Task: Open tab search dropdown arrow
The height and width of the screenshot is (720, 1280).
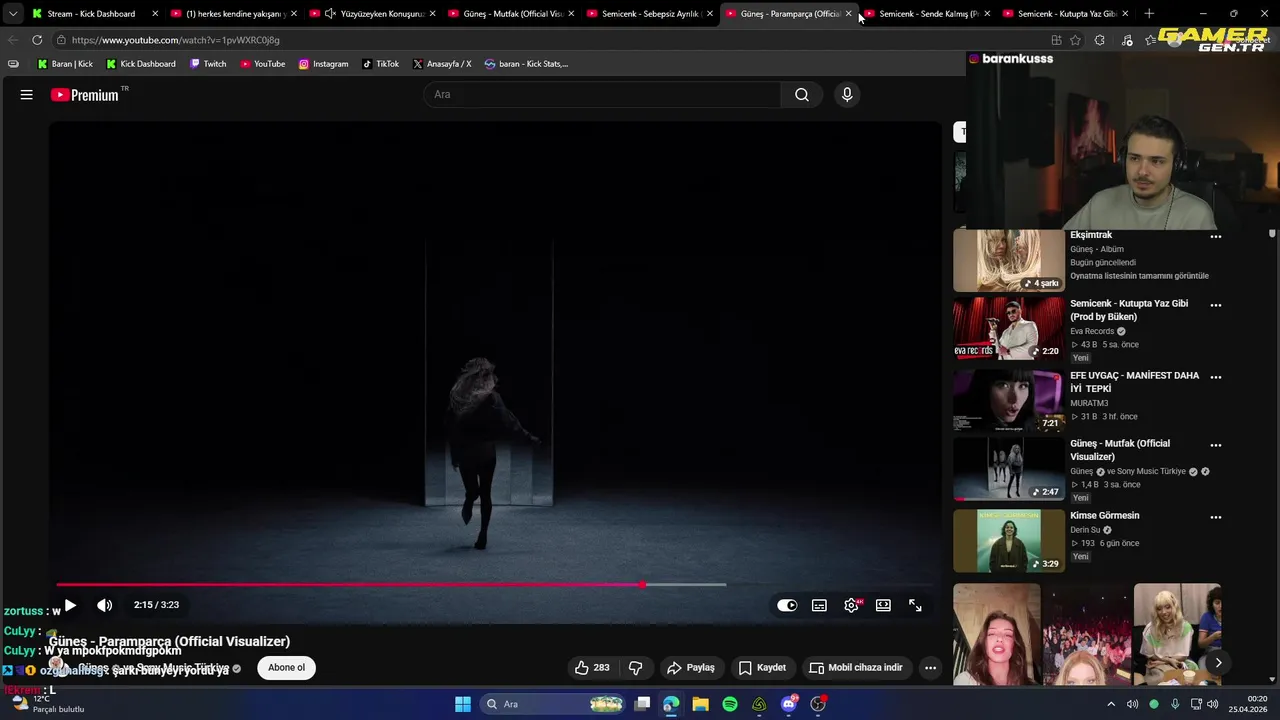Action: (12, 14)
